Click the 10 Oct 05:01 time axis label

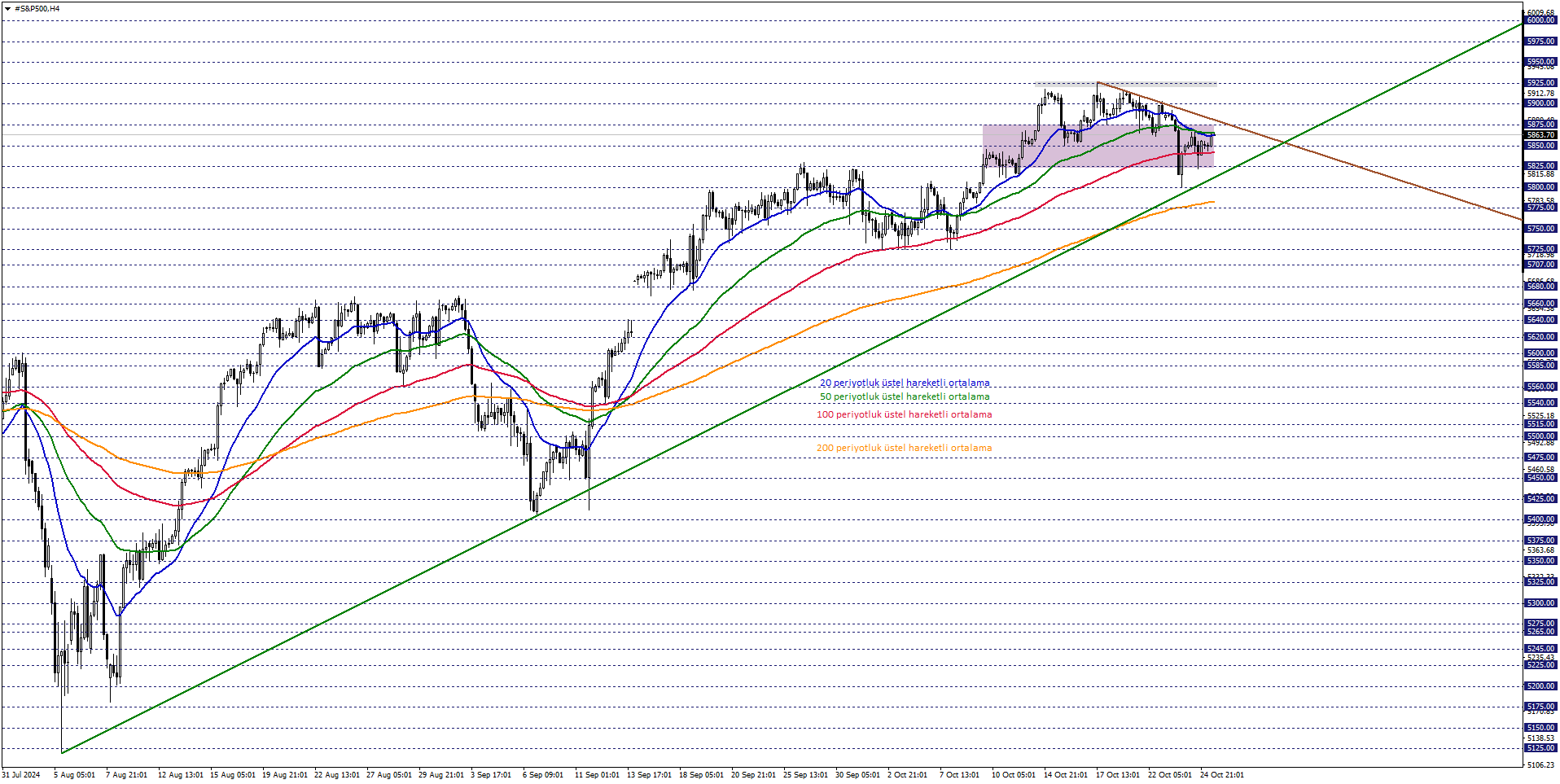[1014, 775]
